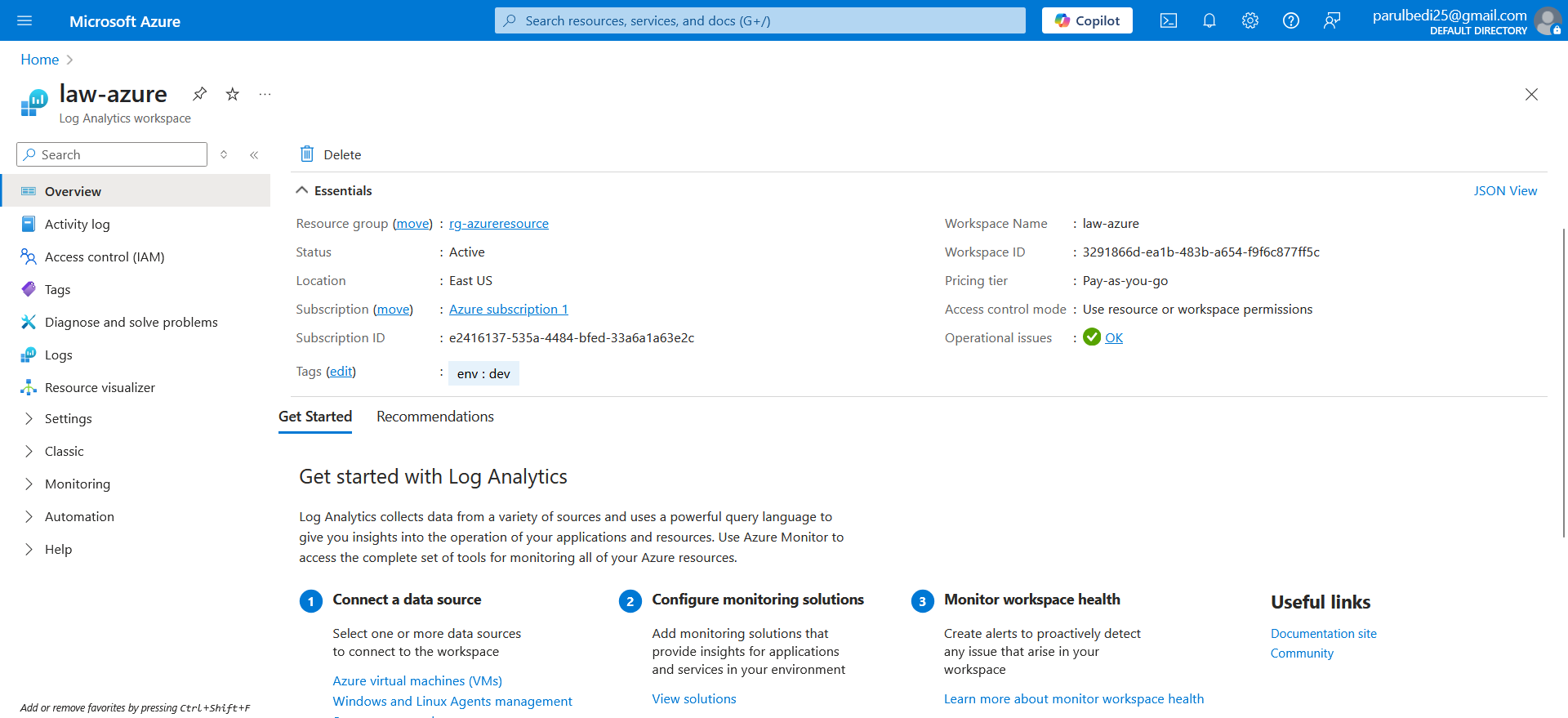Add law-azure to favorites star
This screenshot has width=1568, height=718.
(x=233, y=94)
